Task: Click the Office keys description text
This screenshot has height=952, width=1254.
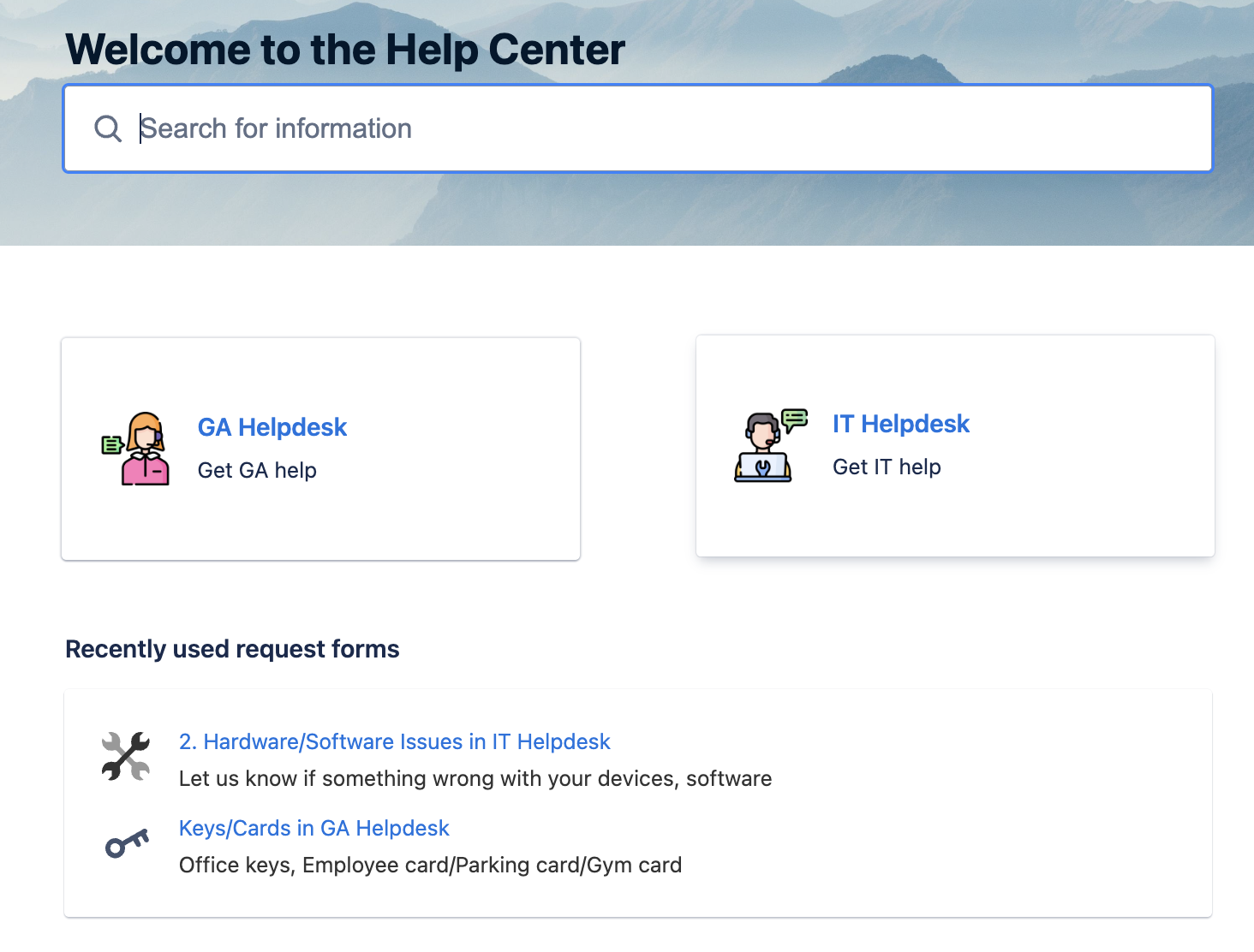Action: tap(430, 865)
